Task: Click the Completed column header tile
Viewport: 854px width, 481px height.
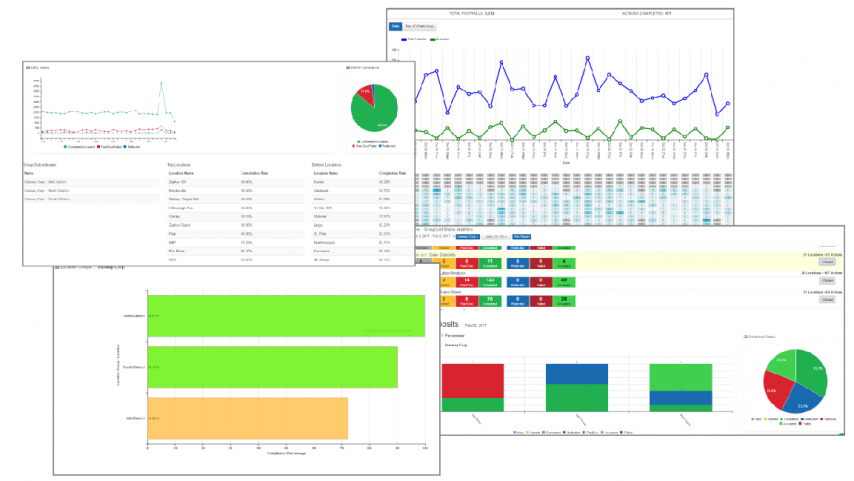Action: (x=490, y=248)
